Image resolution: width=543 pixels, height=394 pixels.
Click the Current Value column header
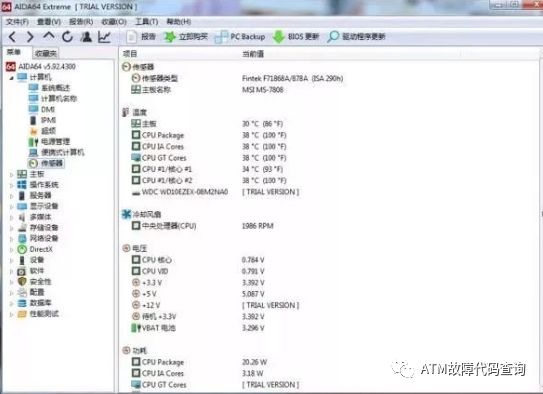pyautogui.click(x=253, y=54)
